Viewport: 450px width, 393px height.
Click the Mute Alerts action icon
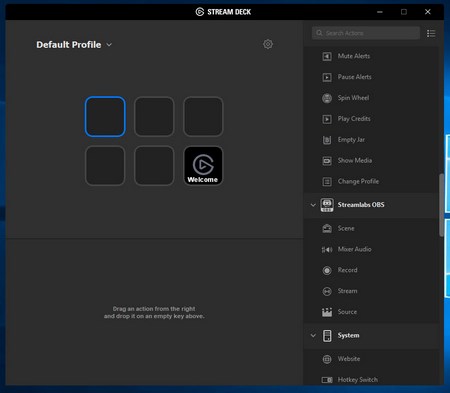pyautogui.click(x=327, y=56)
